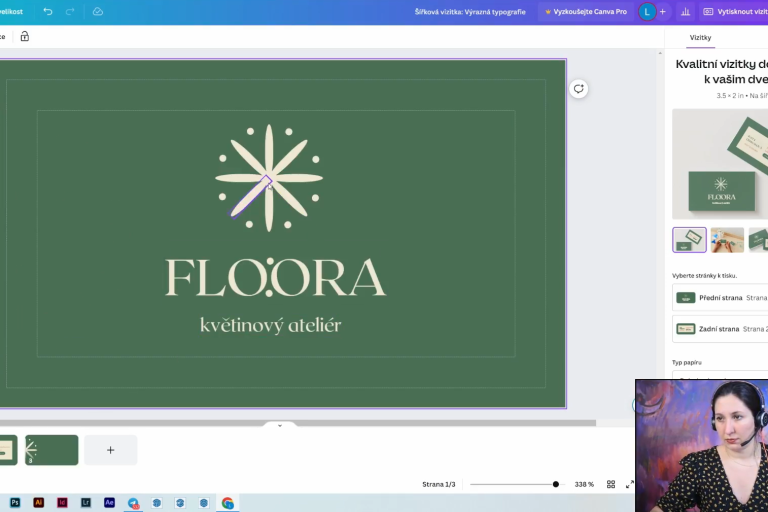Image resolution: width=768 pixels, height=512 pixels.
Task: Select Přední strana page for printing
Action: [x=720, y=297]
